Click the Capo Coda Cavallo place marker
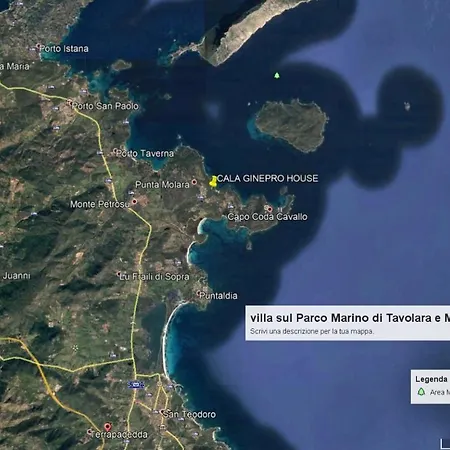The height and width of the screenshot is (450, 450). 270,209
